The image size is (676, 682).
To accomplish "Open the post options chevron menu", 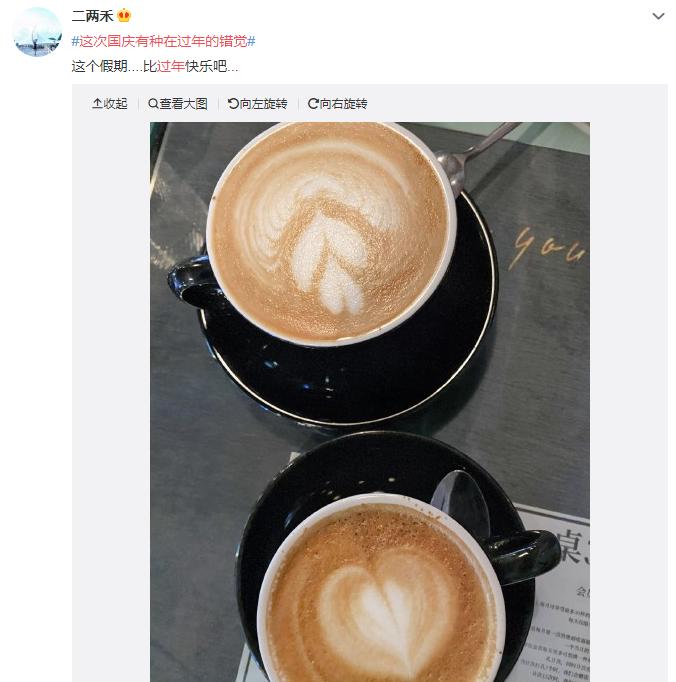I will [x=658, y=17].
